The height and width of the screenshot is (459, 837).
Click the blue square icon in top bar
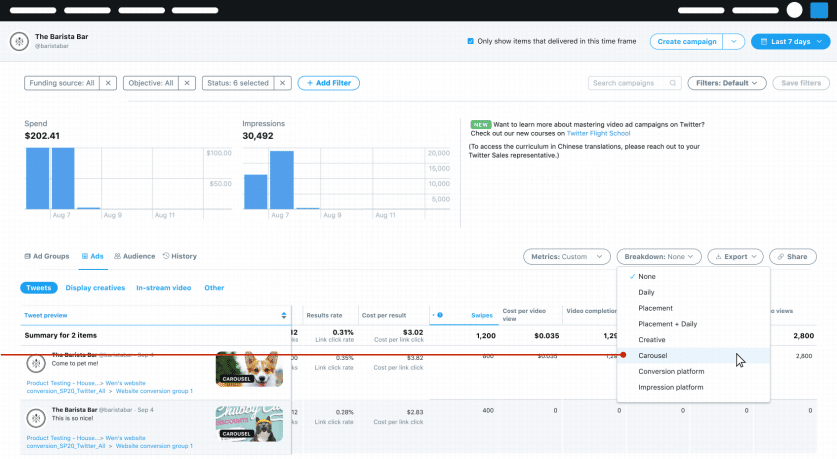tap(818, 10)
